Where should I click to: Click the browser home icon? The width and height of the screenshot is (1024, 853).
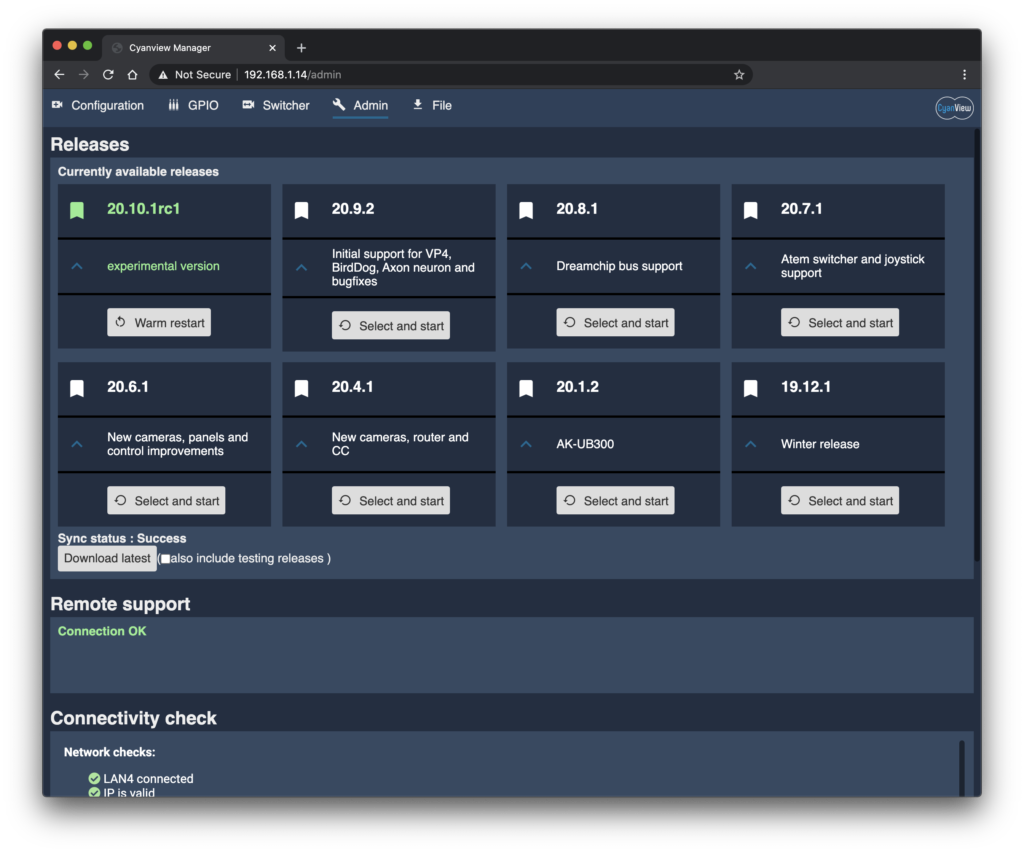[x=133, y=74]
